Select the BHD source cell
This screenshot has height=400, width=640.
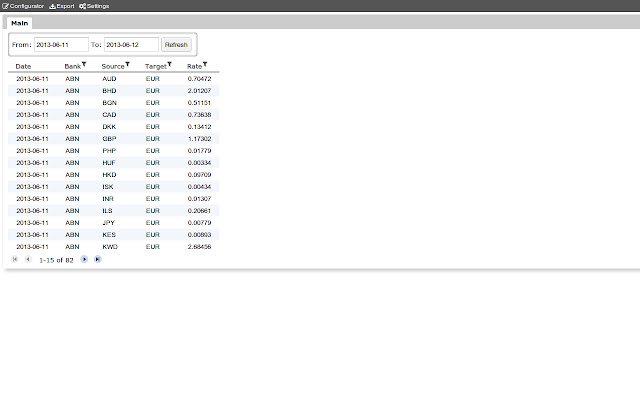pyautogui.click(x=109, y=91)
